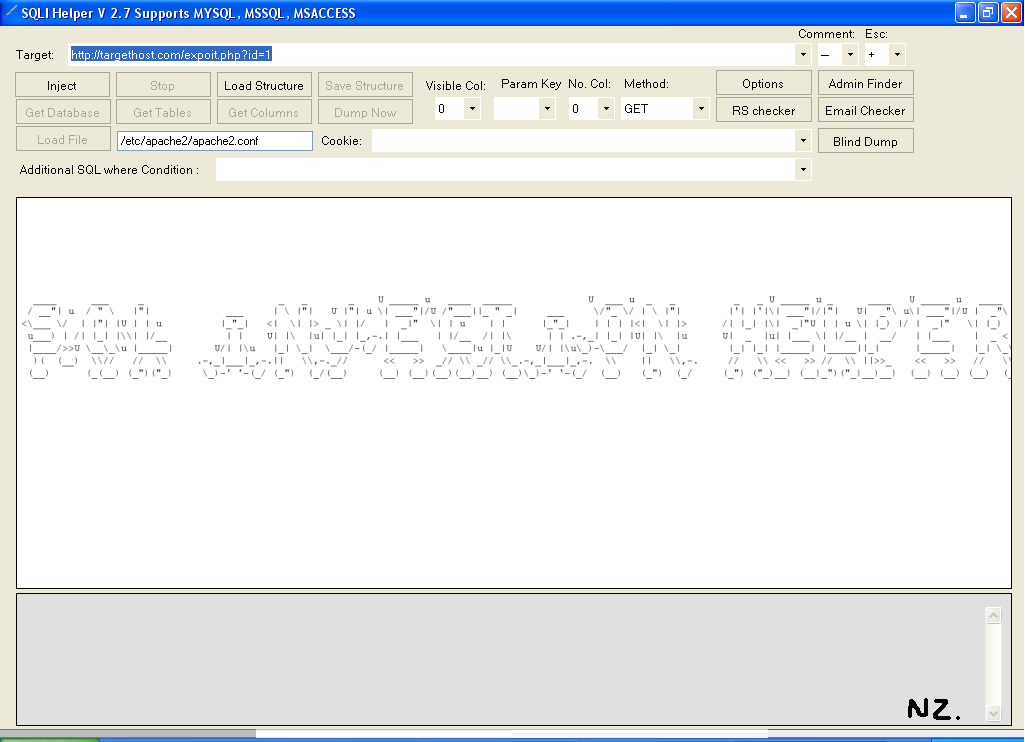Start Blind Dump

(865, 141)
